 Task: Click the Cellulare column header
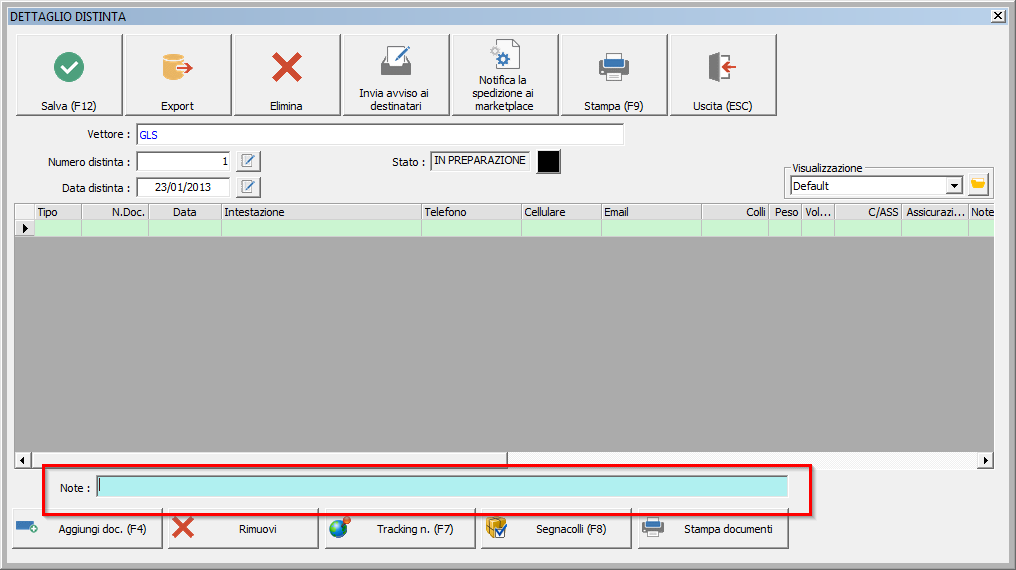point(561,212)
